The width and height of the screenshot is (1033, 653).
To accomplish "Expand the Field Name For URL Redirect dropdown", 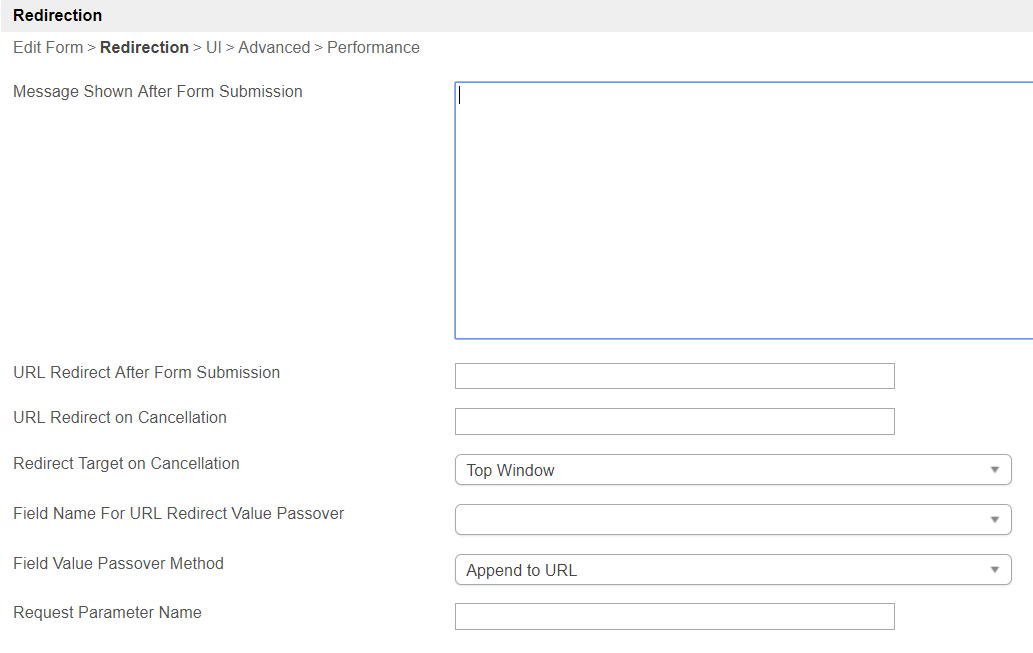I will point(732,520).
